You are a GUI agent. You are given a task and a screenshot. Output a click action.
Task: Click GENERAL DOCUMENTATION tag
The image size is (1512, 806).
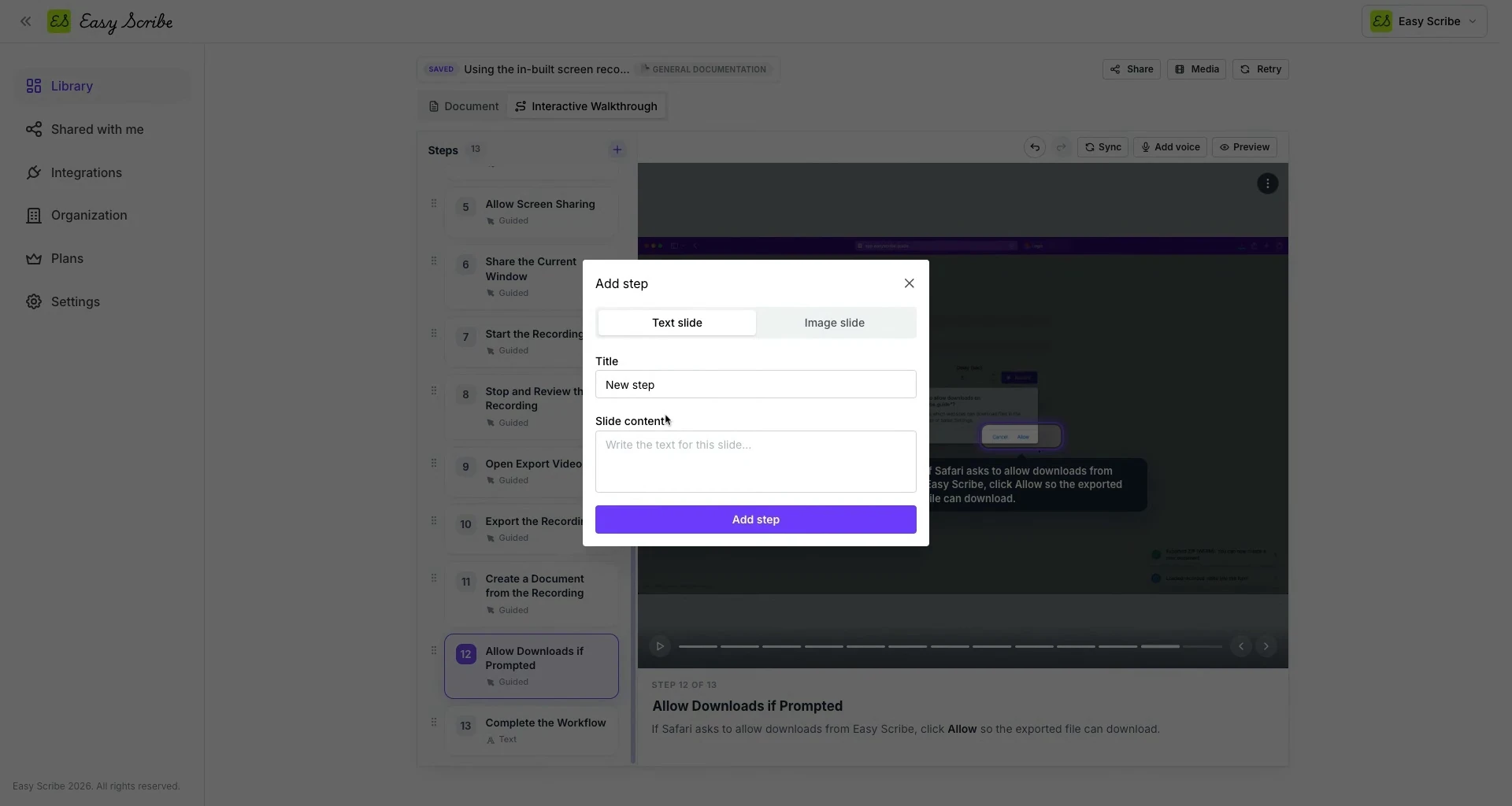tap(703, 69)
